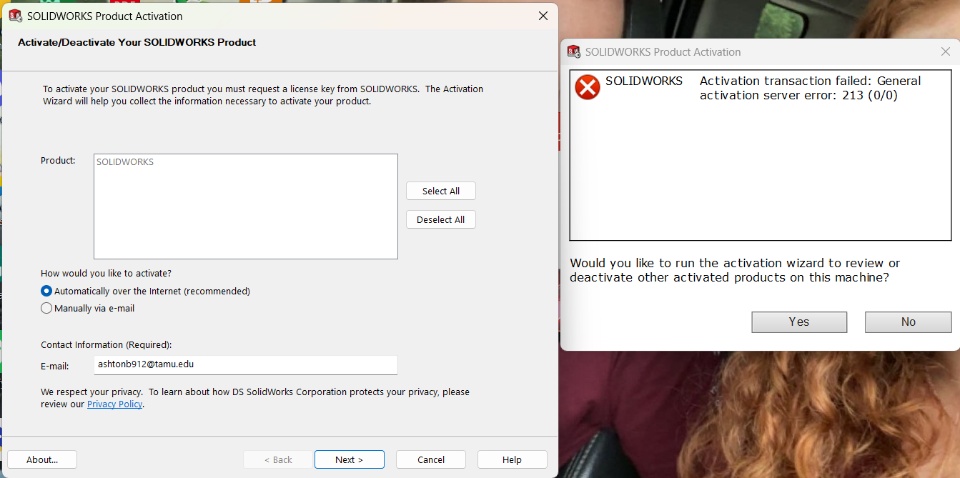Image resolution: width=960 pixels, height=478 pixels.
Task: Click the Deselect All button
Action: pos(441,220)
